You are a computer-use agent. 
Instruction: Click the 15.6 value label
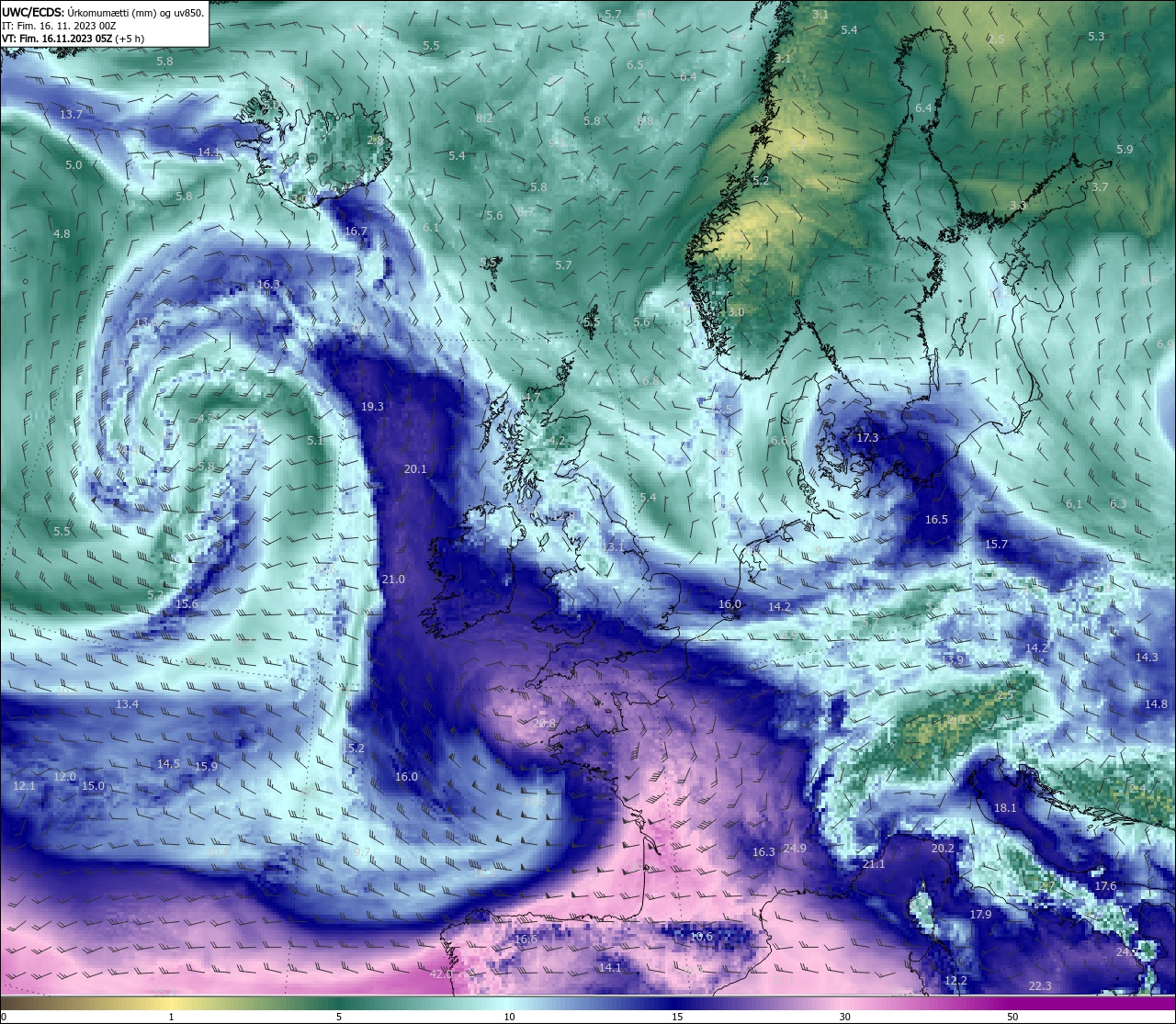(x=187, y=604)
